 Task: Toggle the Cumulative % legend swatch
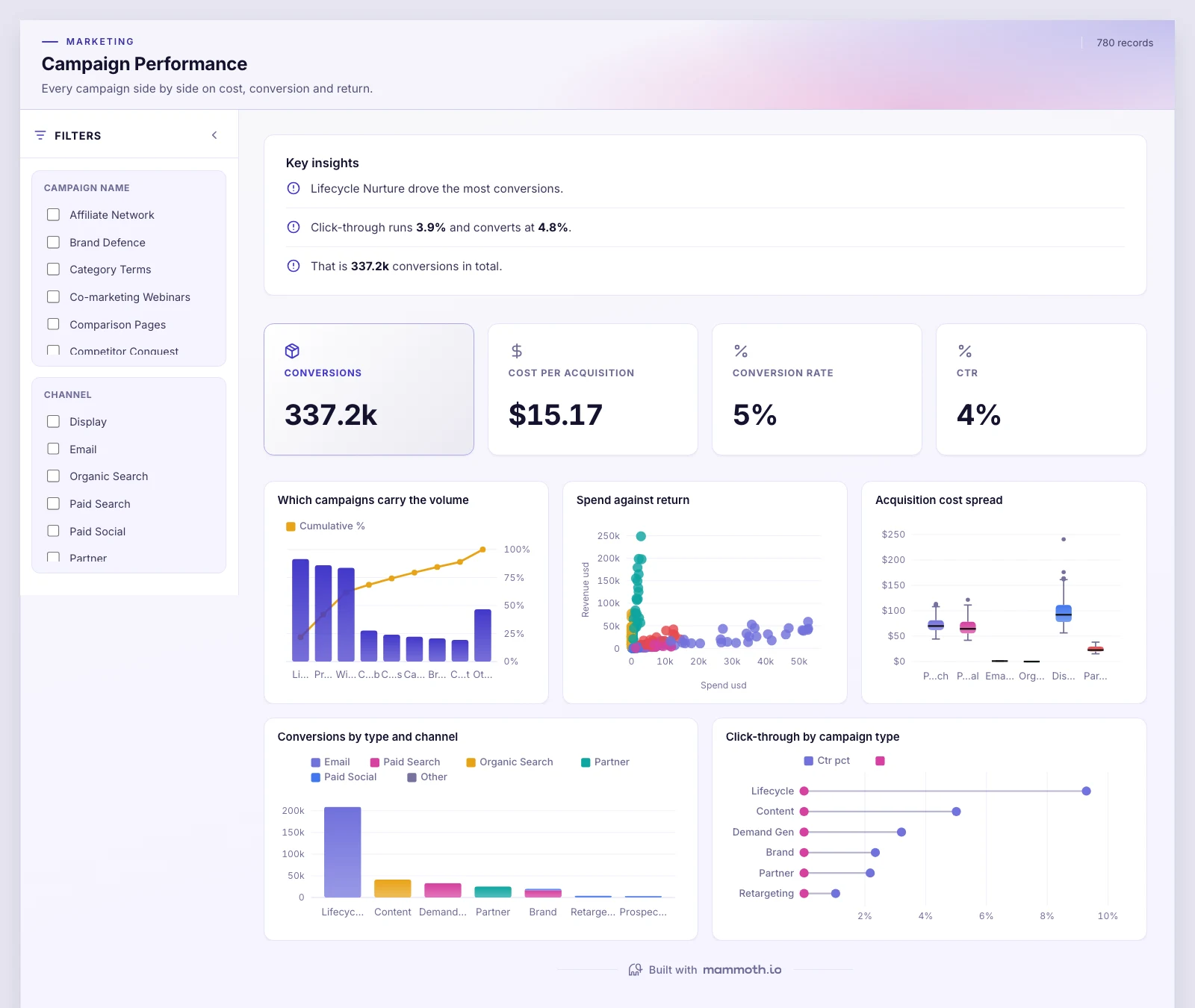(291, 526)
